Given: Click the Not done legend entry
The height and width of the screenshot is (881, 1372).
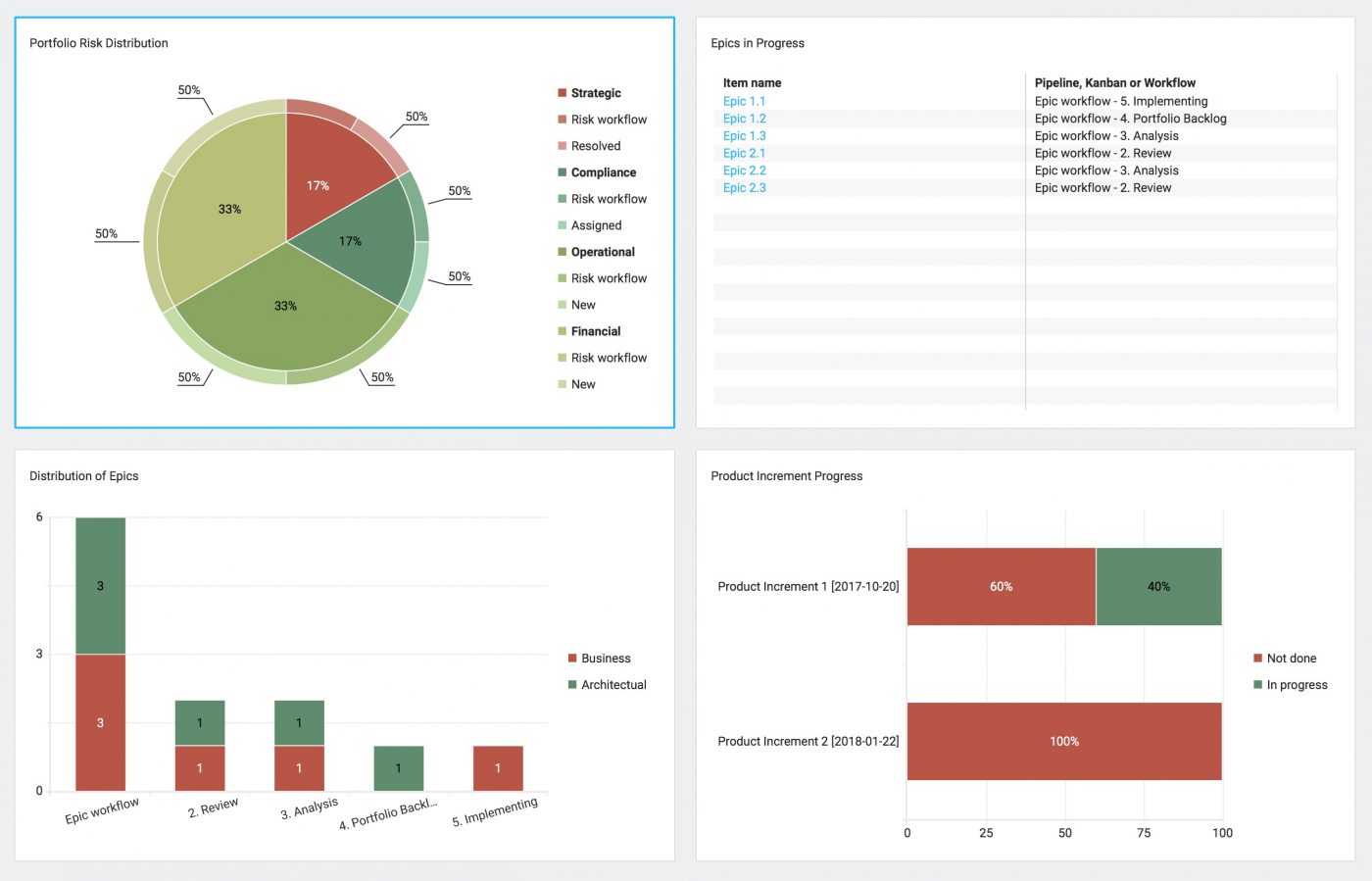Looking at the screenshot, I should 1291,659.
